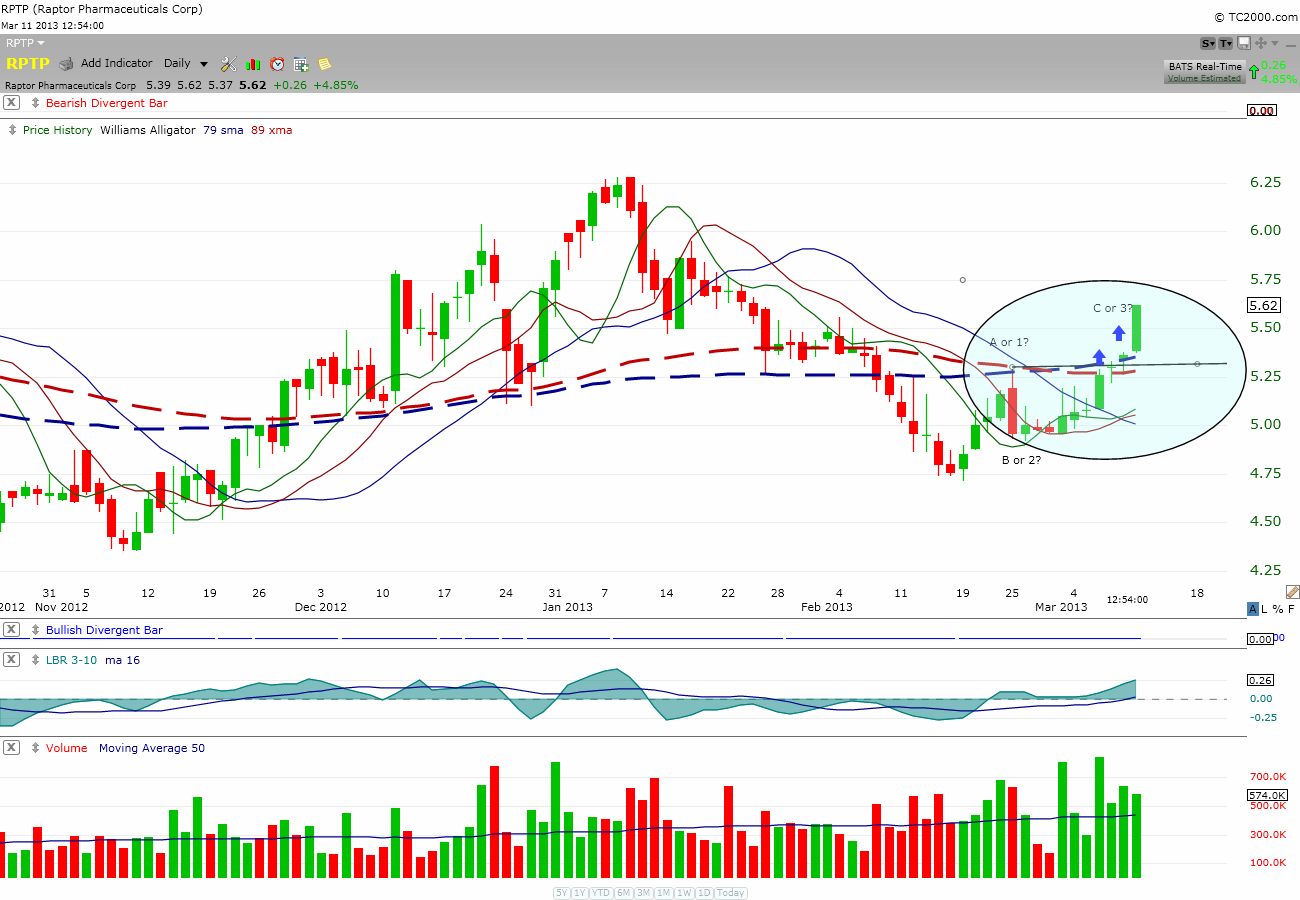Toggle the F scale option
This screenshot has width=1300, height=900.
coord(1291,609)
